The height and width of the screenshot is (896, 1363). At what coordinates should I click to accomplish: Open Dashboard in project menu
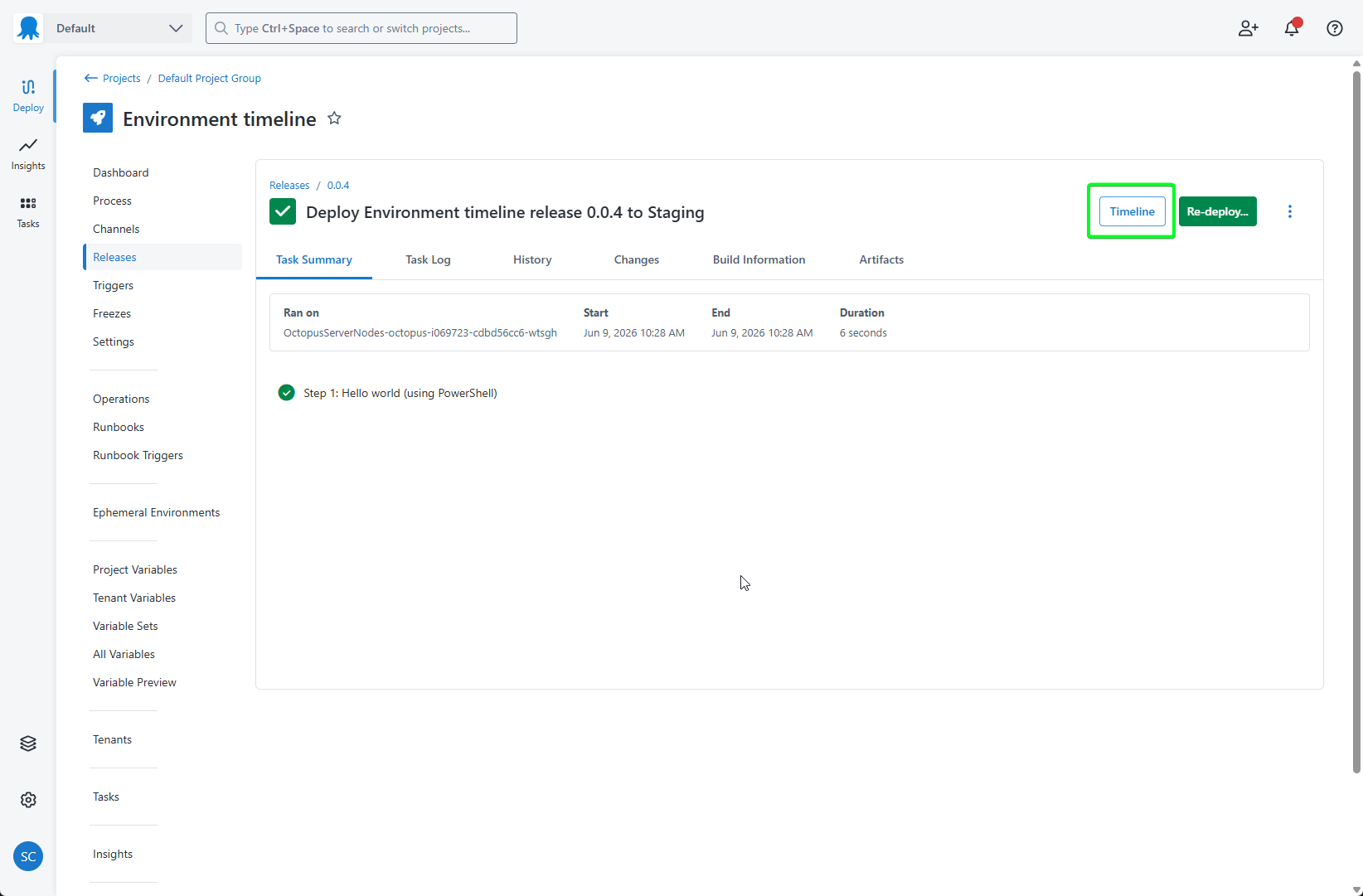click(x=121, y=172)
